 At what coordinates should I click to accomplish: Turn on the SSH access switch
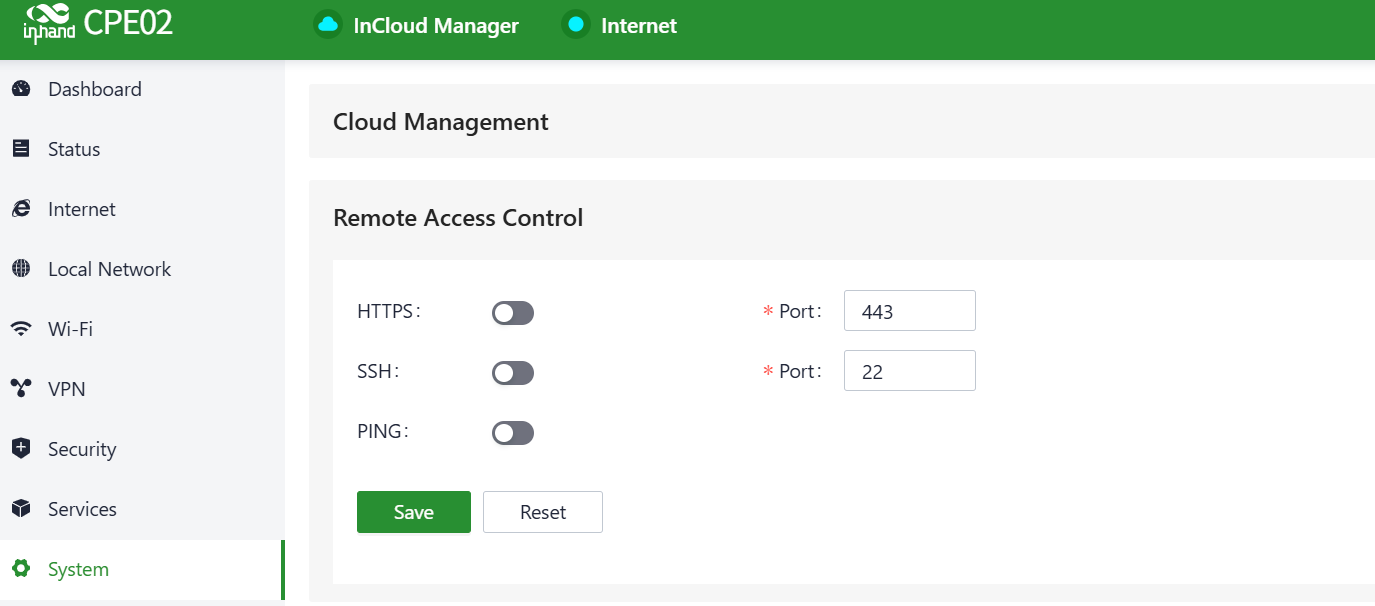(513, 373)
